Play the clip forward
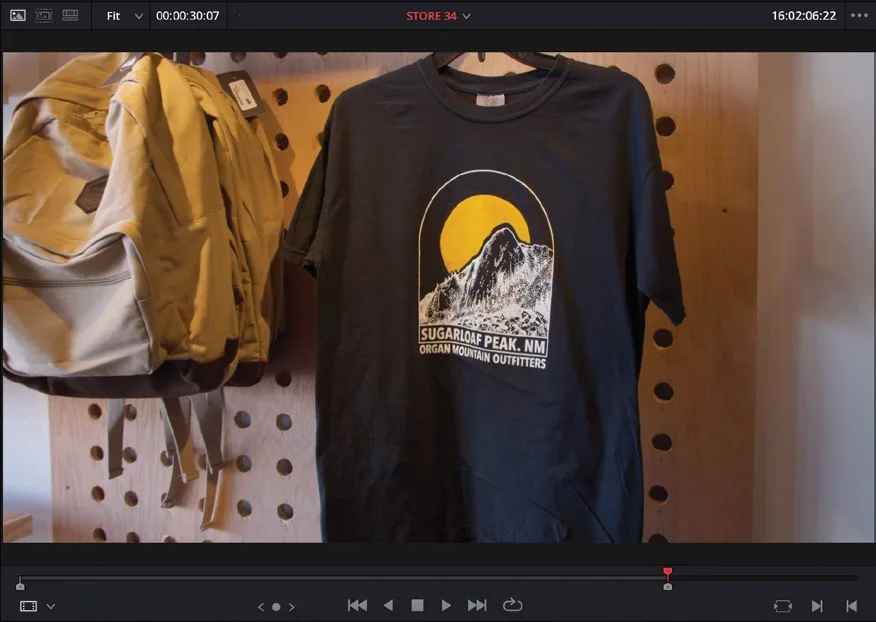Image resolution: width=876 pixels, height=622 pixels. tap(446, 605)
